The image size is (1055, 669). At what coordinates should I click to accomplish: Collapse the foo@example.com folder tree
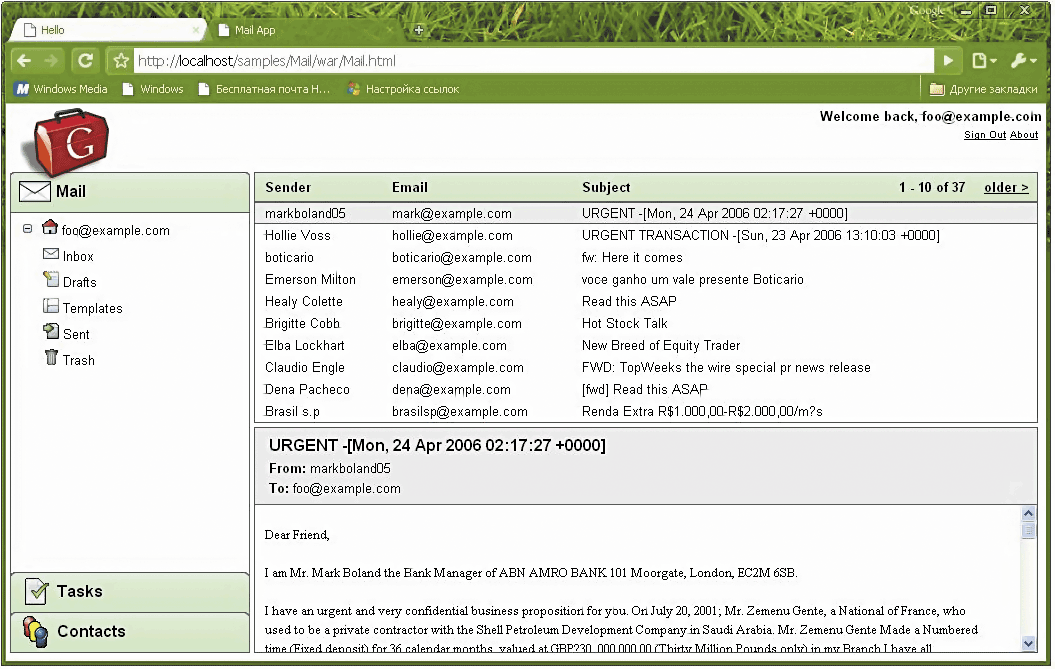[x=28, y=229]
